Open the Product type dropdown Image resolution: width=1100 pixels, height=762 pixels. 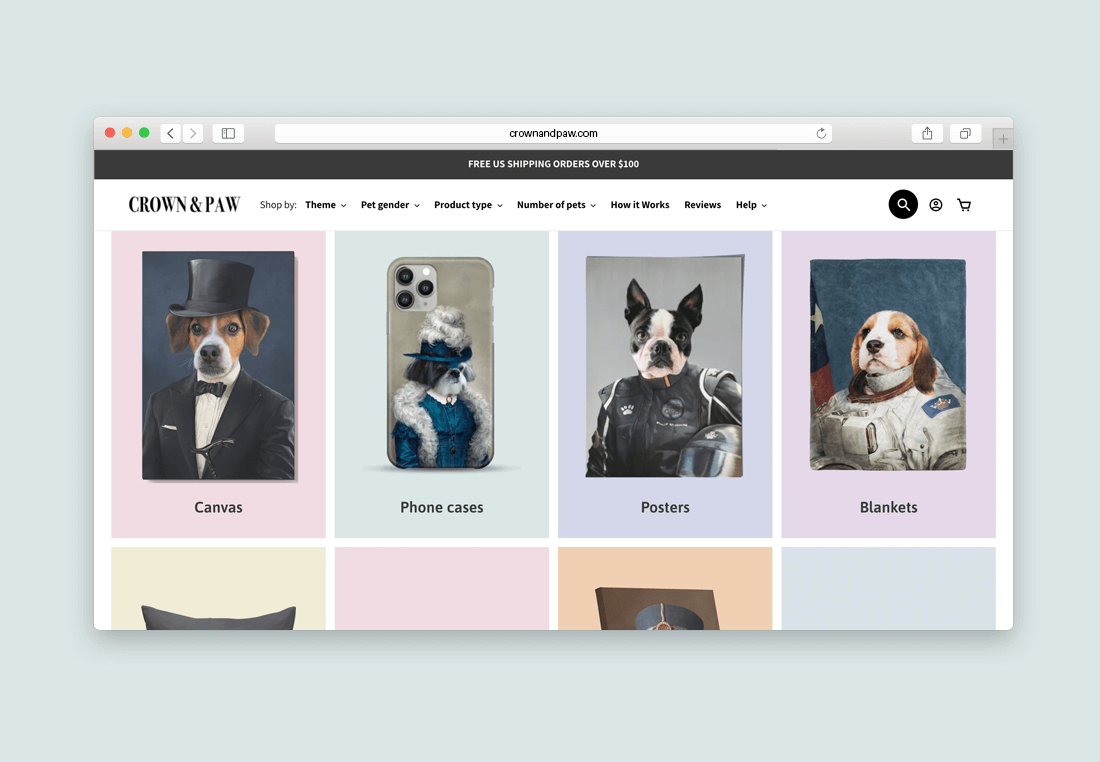click(x=468, y=205)
